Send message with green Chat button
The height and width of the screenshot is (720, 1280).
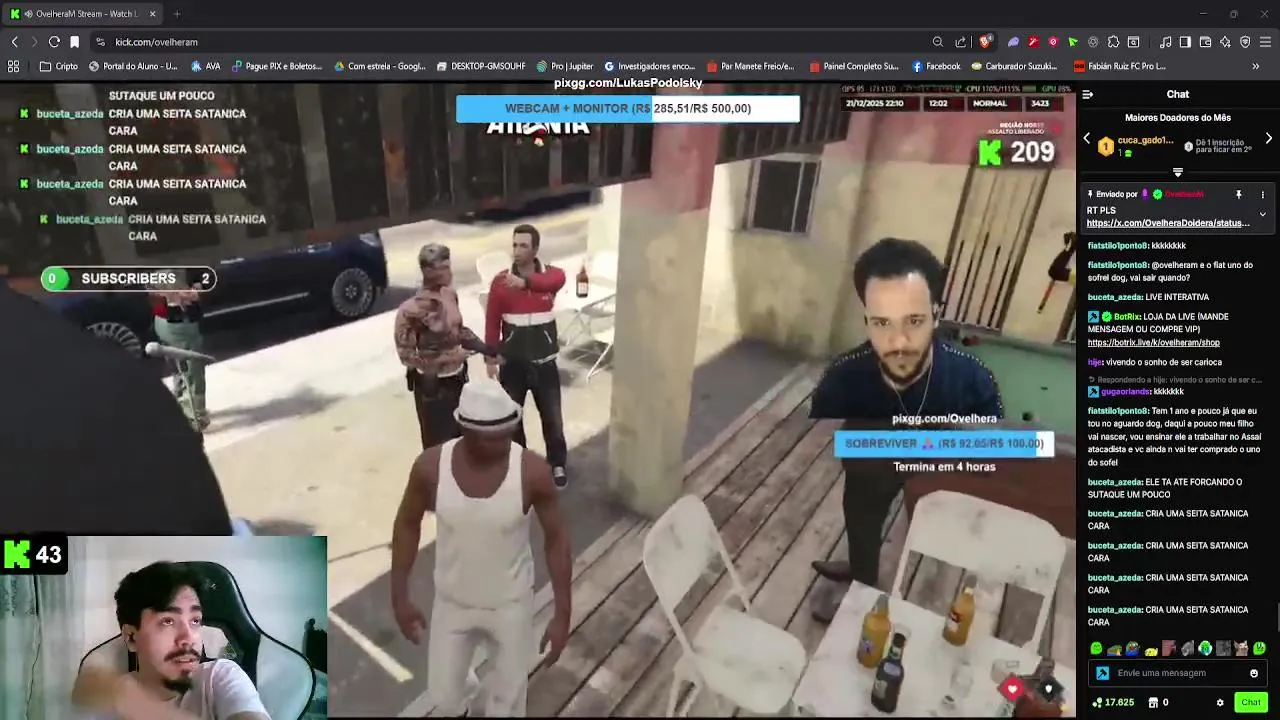click(x=1251, y=702)
